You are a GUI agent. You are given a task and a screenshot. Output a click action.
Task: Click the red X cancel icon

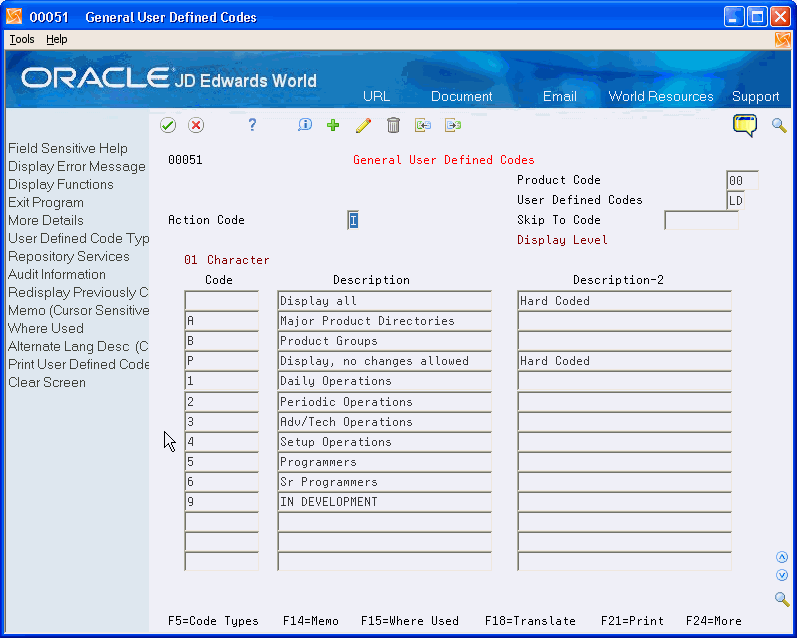(196, 125)
